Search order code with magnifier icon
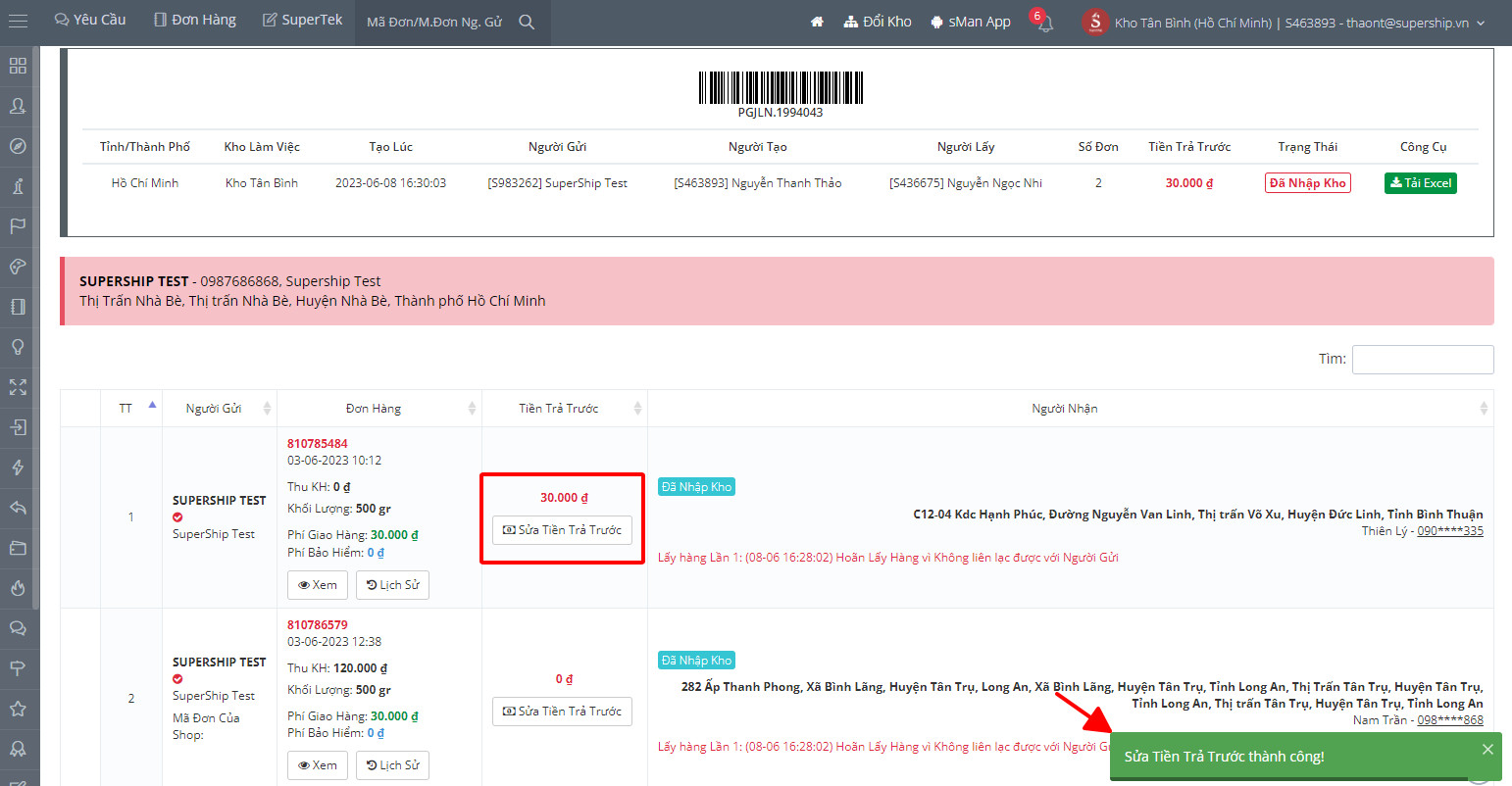The width and height of the screenshot is (1512, 786). [527, 22]
